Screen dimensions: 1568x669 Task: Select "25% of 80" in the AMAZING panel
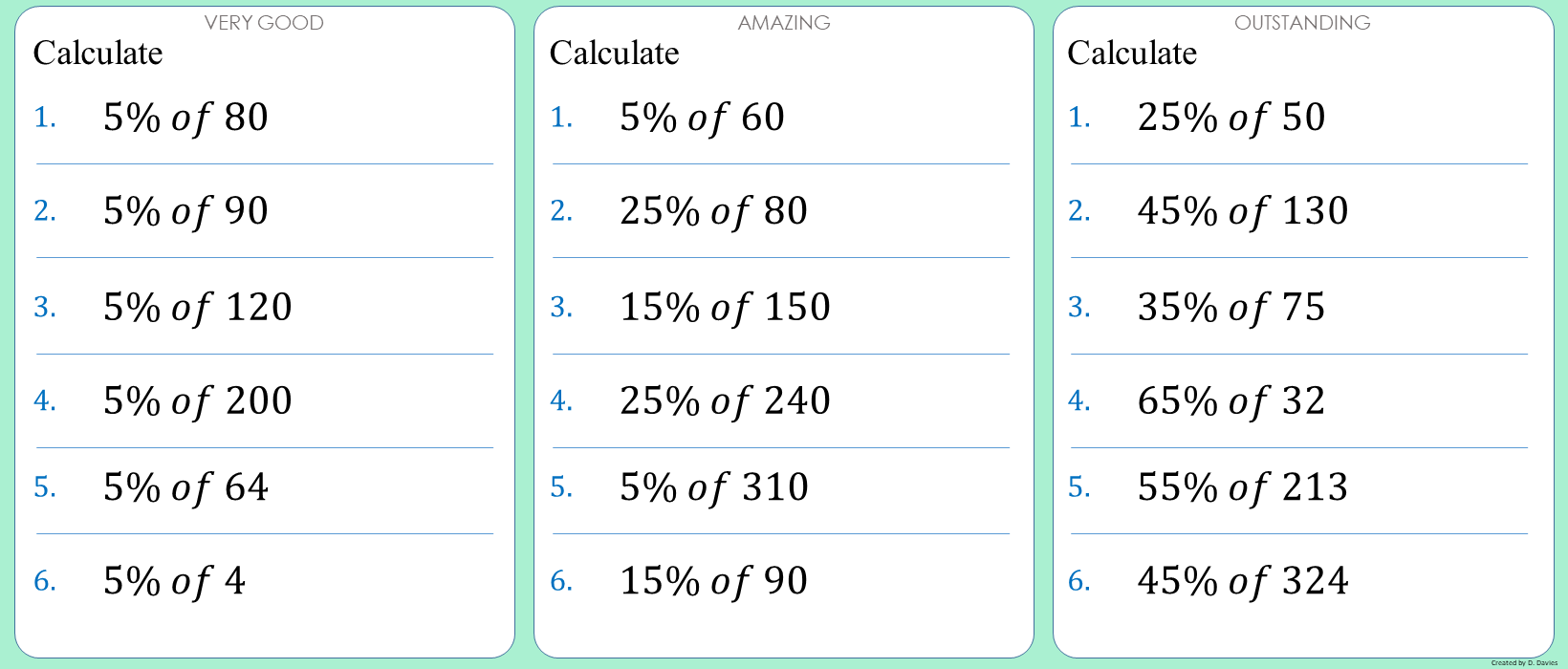pyautogui.click(x=713, y=211)
